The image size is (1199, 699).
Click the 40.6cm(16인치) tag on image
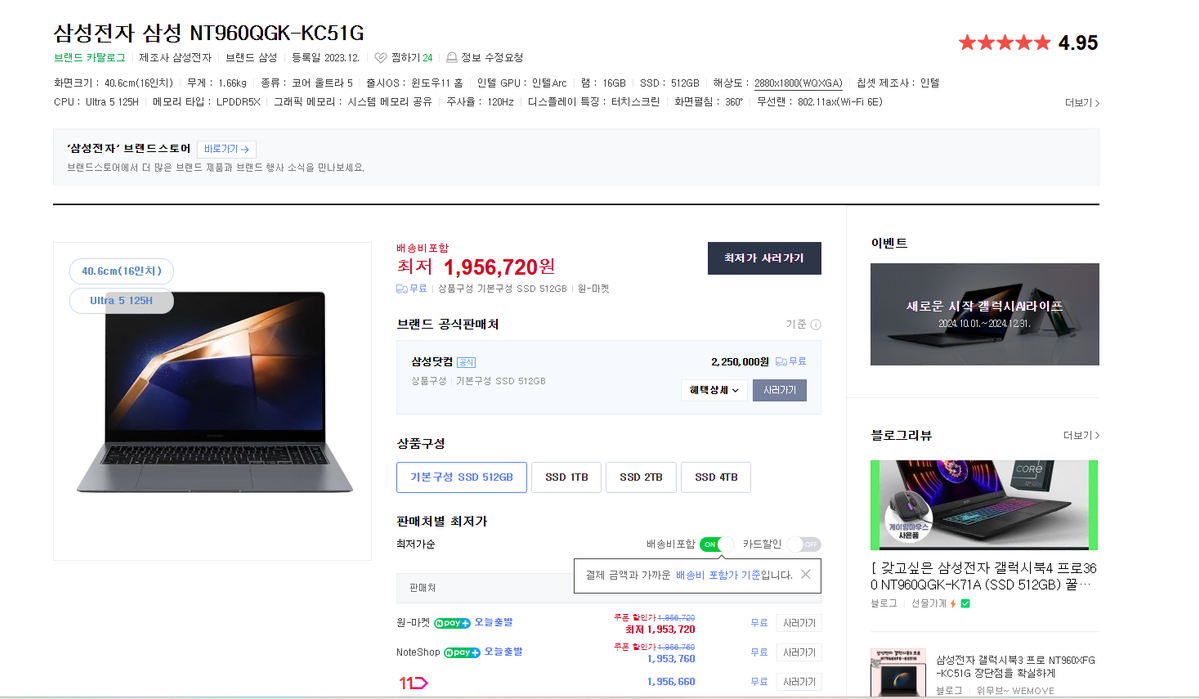click(122, 271)
